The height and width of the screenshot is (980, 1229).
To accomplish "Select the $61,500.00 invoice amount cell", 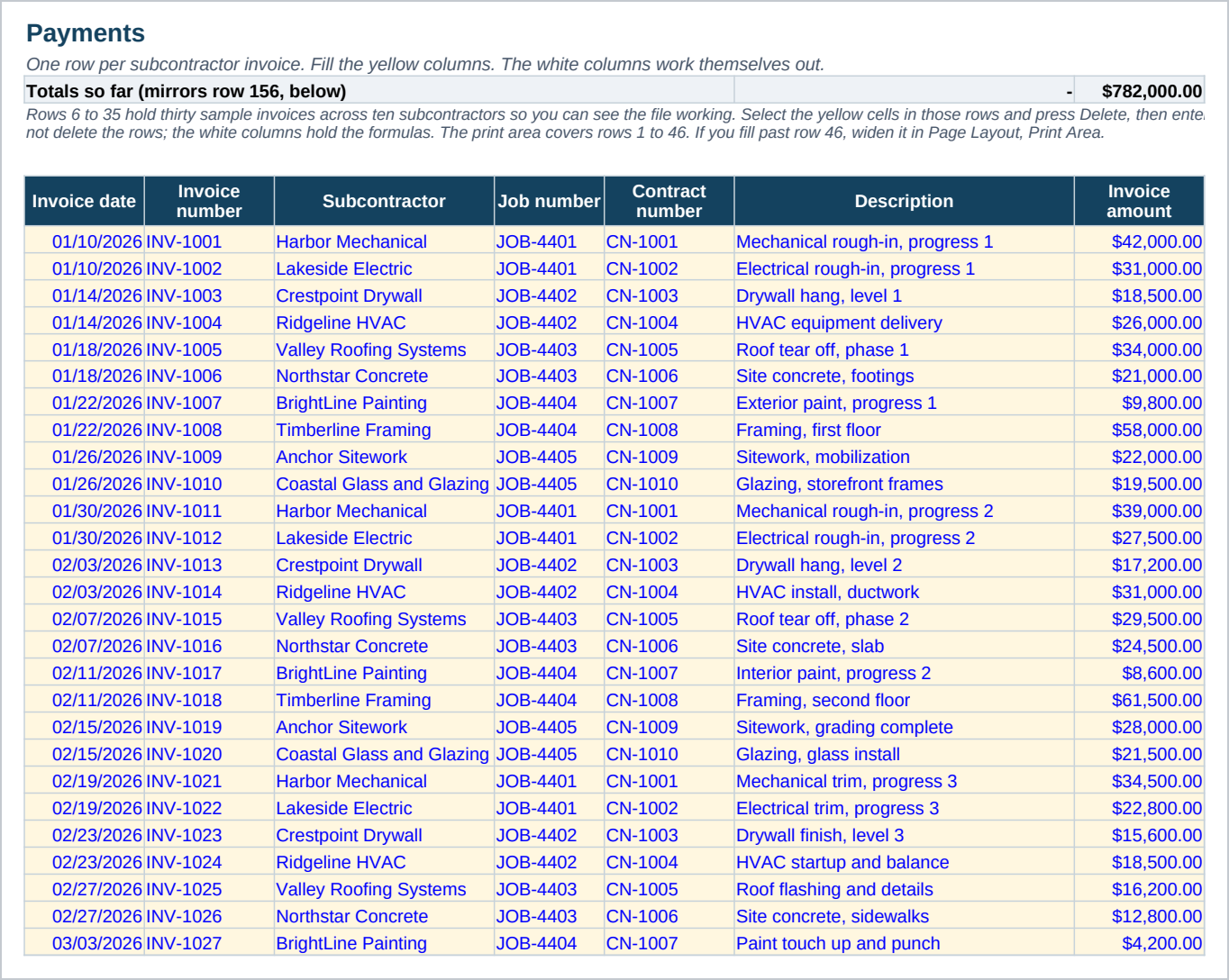I will (1139, 700).
